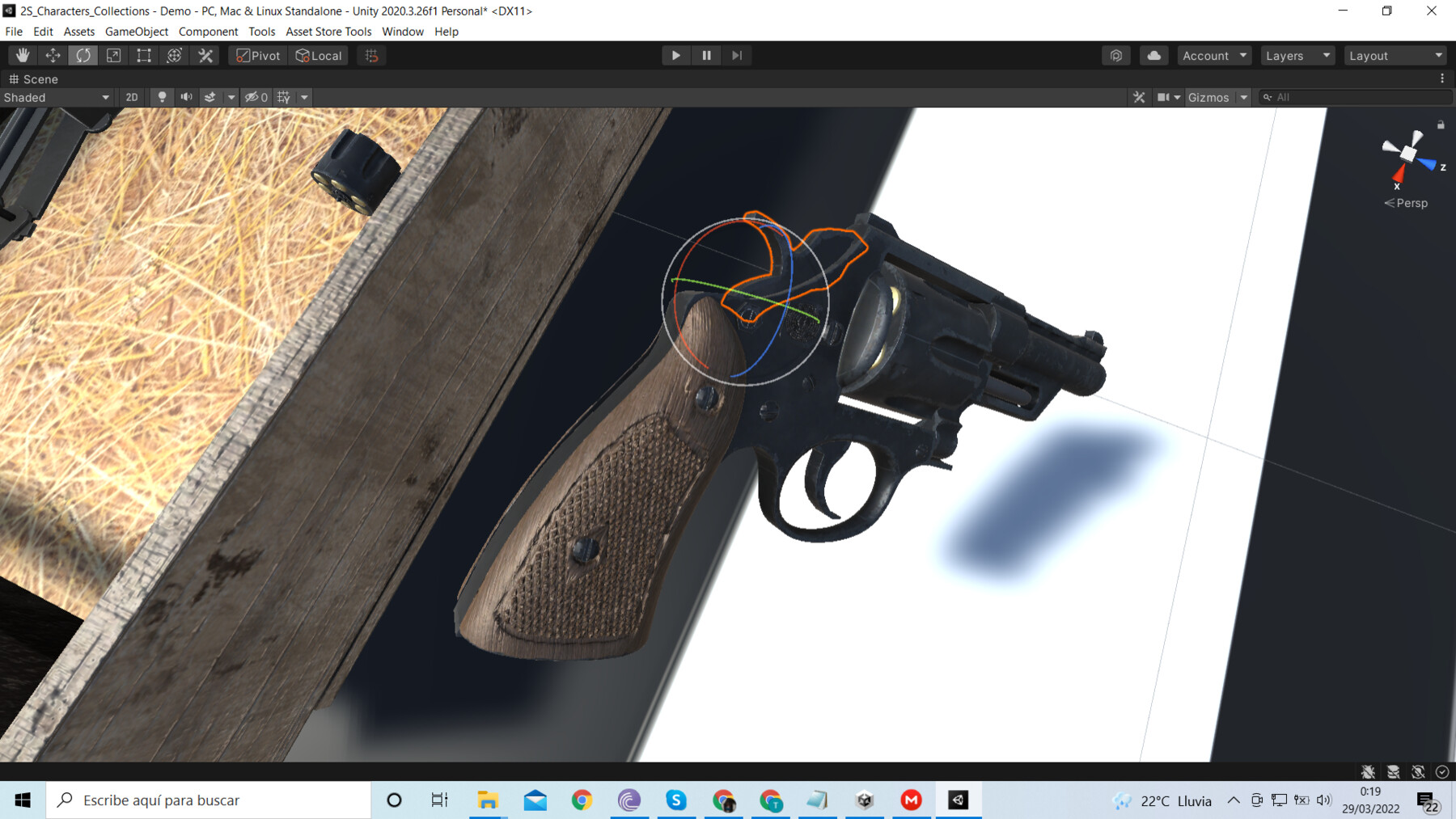Click the red X axis cone
Image resolution: width=1456 pixels, height=819 pixels.
point(1399,173)
